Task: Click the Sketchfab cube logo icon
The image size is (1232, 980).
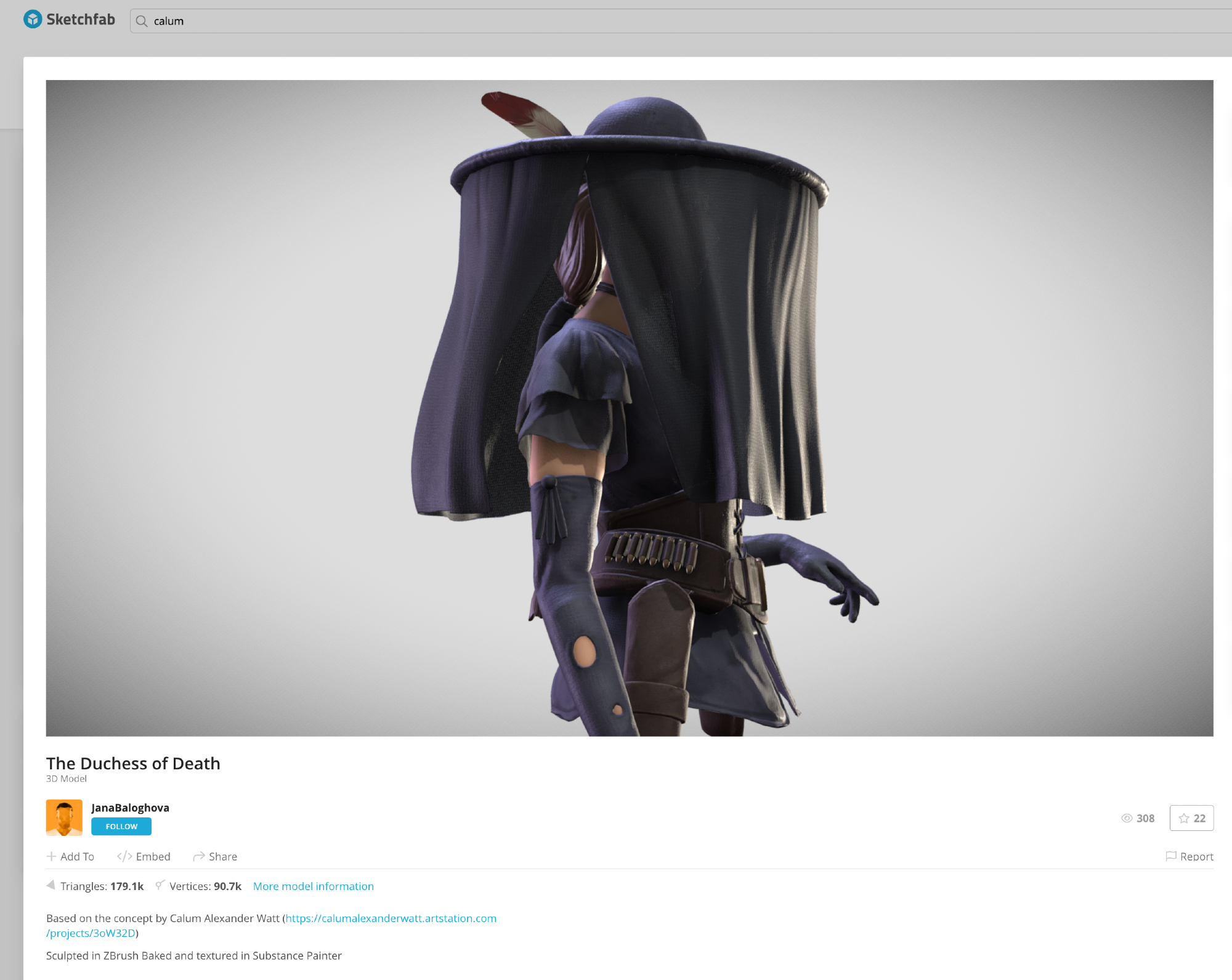Action: point(33,20)
